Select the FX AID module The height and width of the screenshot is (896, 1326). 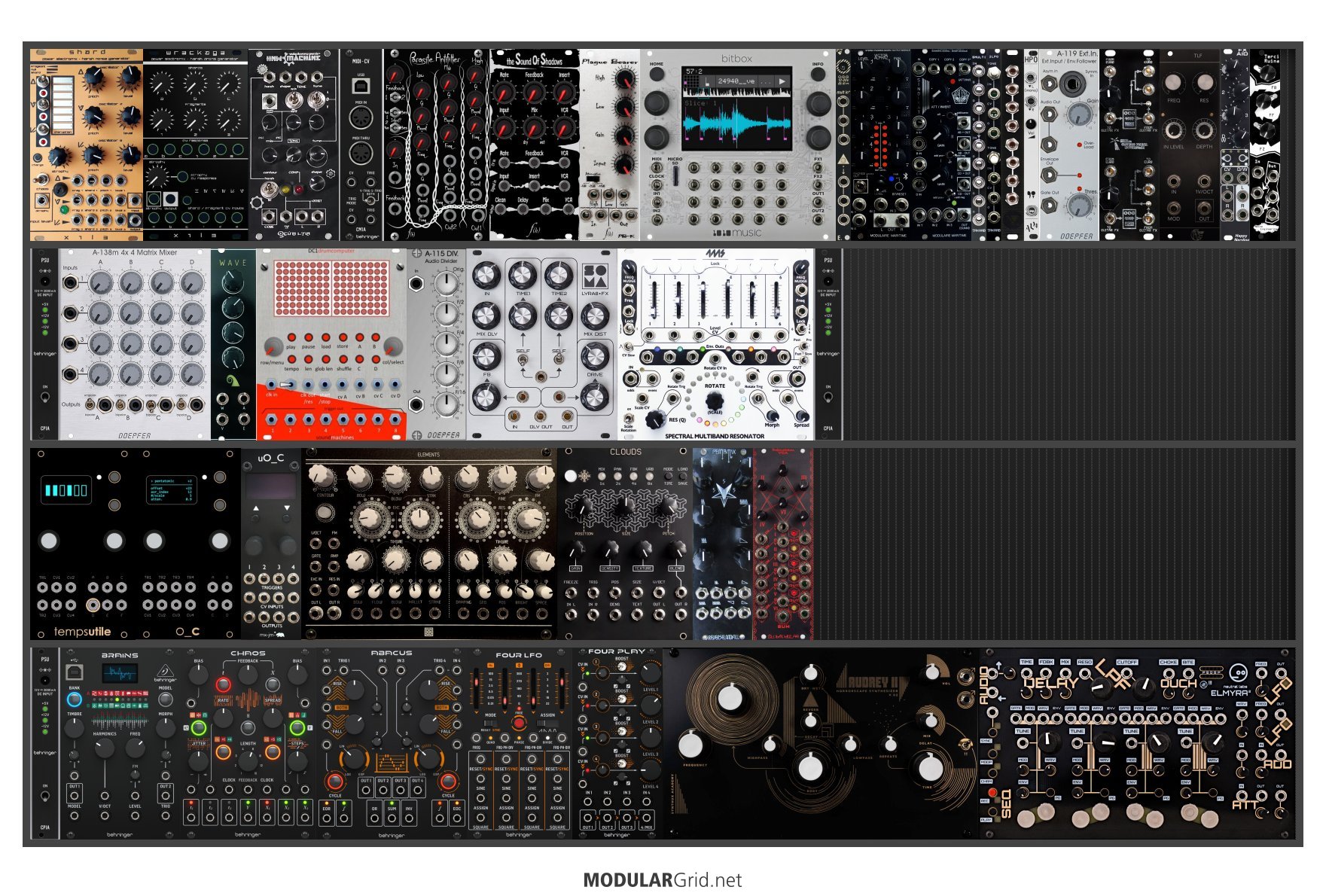pos(1235,145)
